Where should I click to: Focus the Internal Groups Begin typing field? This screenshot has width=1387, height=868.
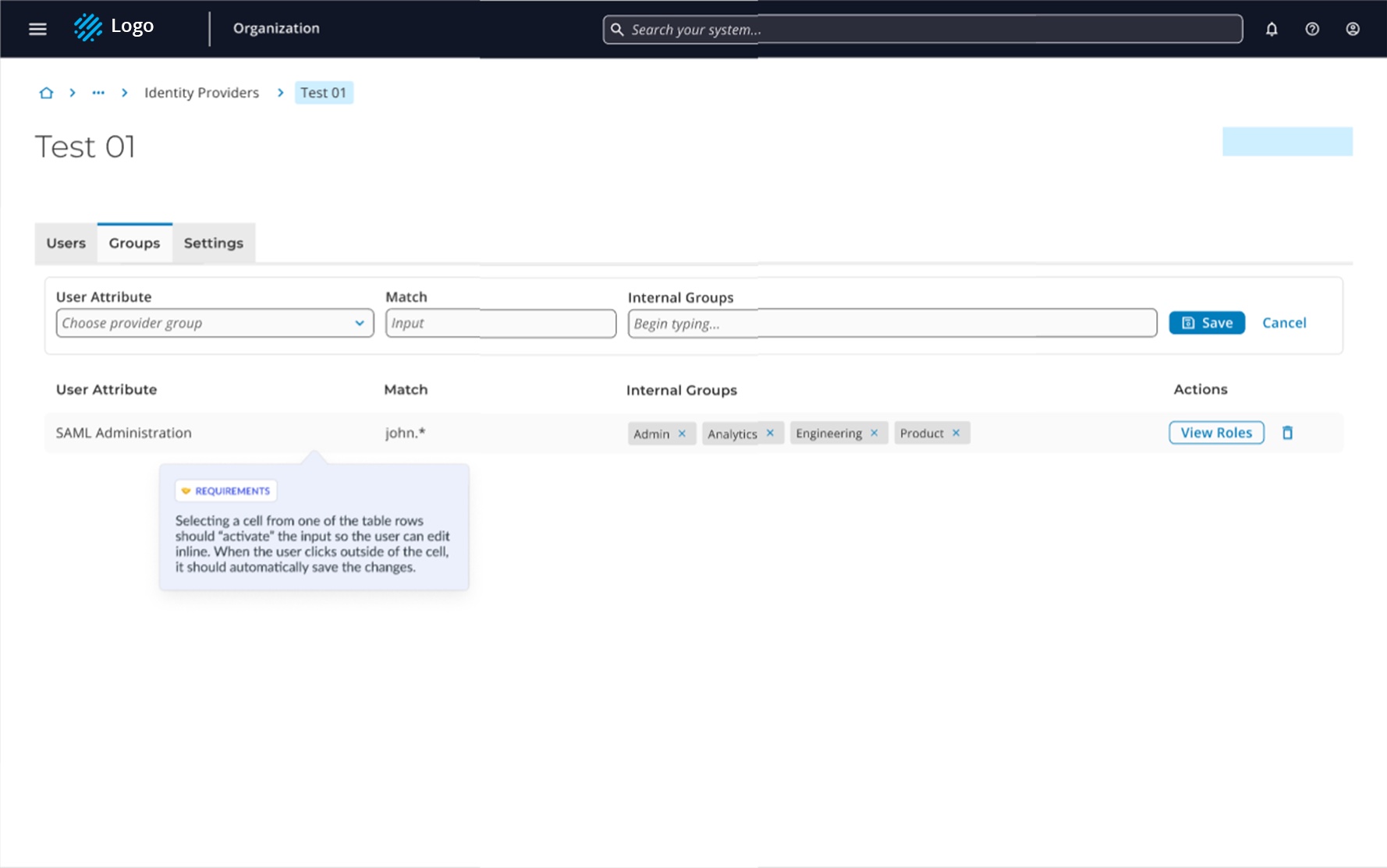click(892, 323)
